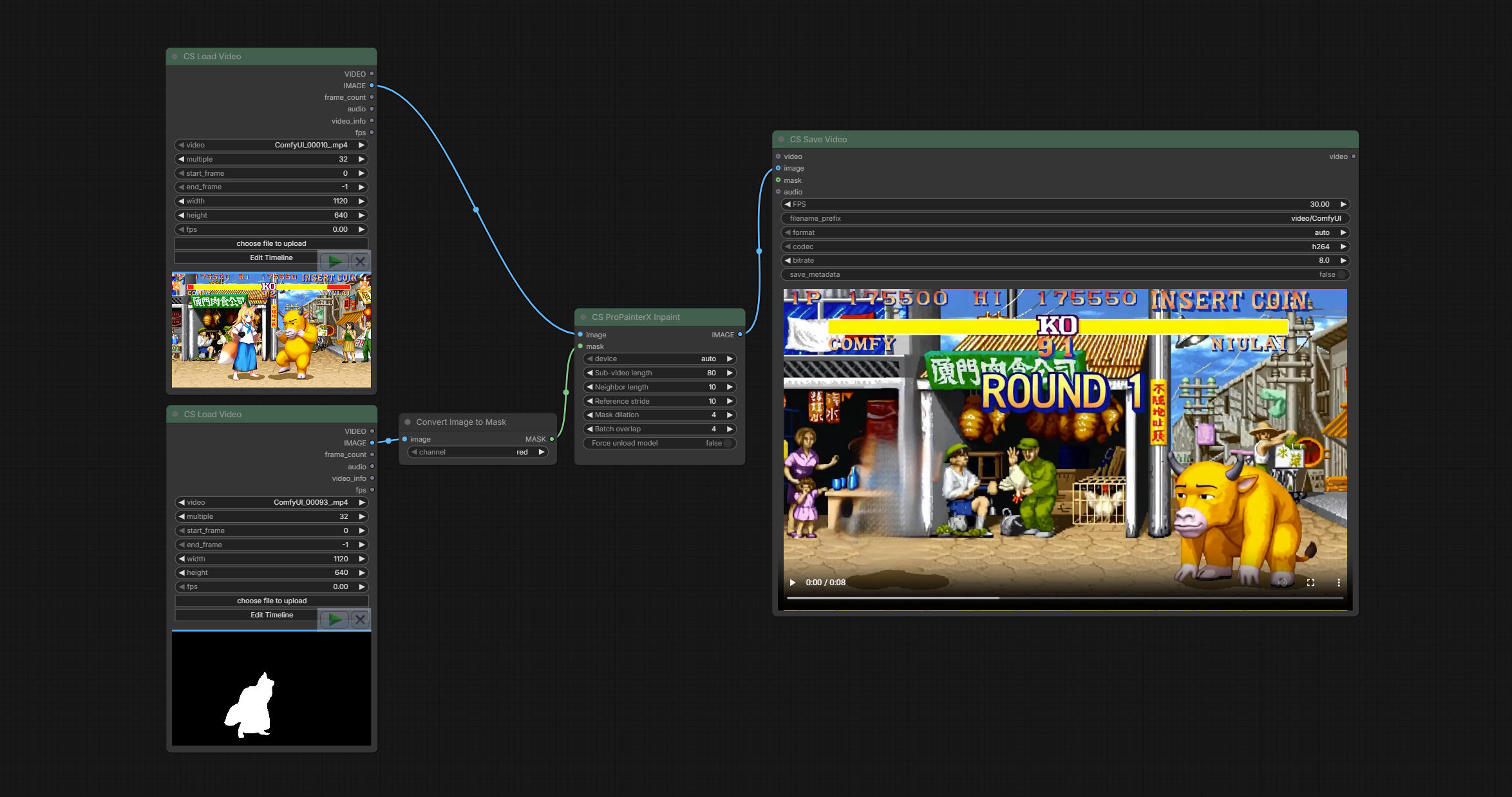Open channel dropdown set to red
1512x797 pixels.
coord(477,452)
